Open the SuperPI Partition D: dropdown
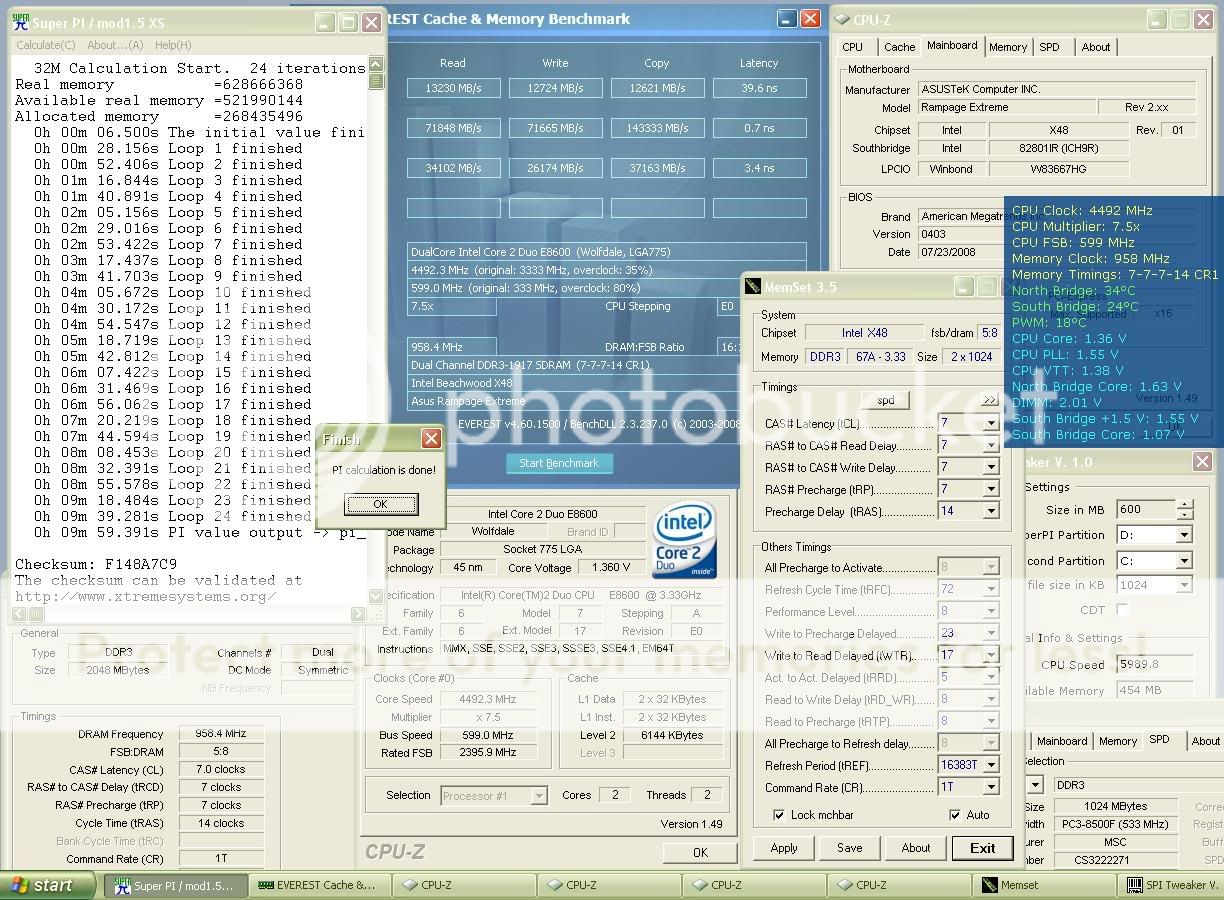Screen dimensions: 1224x900 pos(1184,535)
